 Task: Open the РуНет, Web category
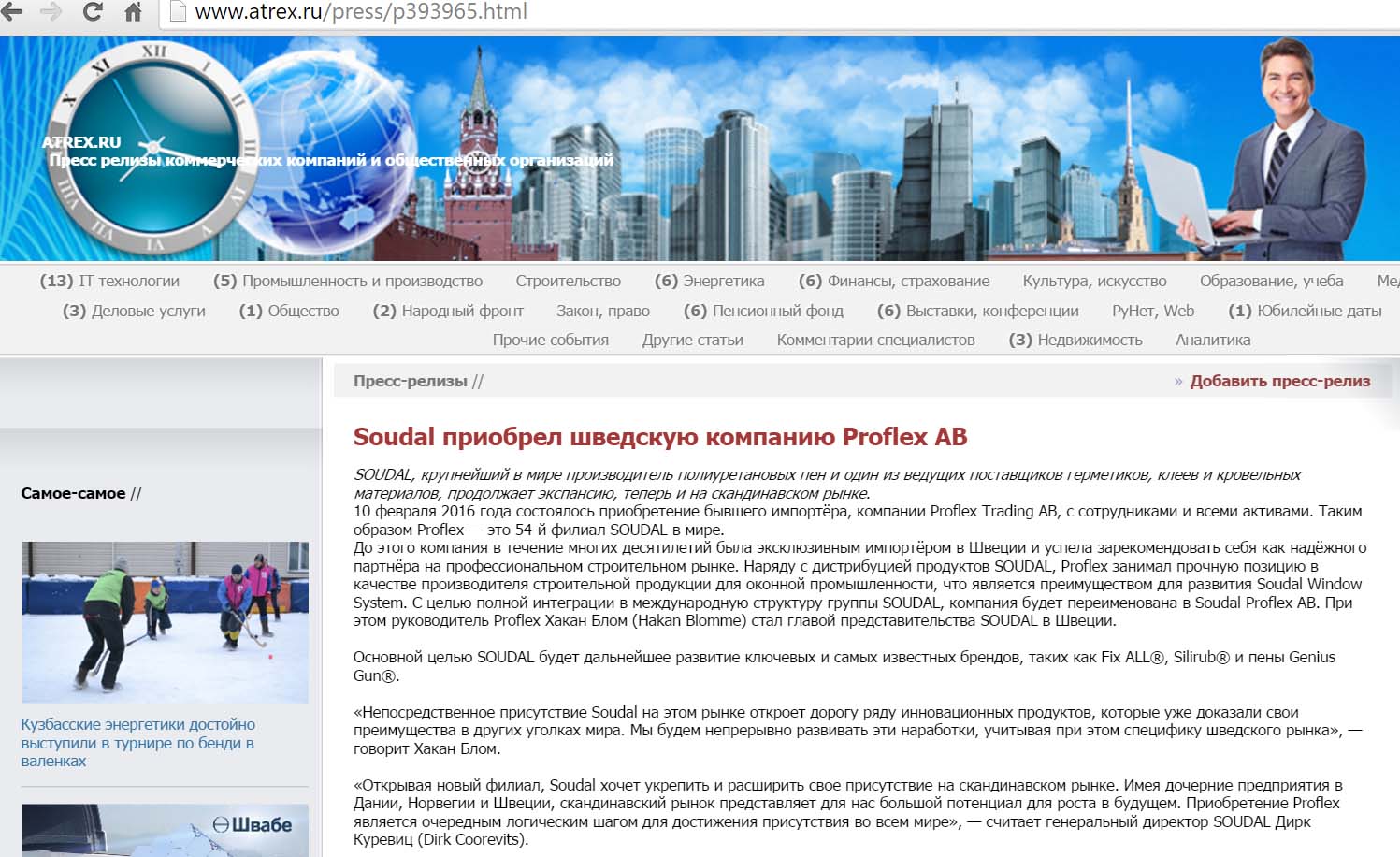pyautogui.click(x=1153, y=311)
